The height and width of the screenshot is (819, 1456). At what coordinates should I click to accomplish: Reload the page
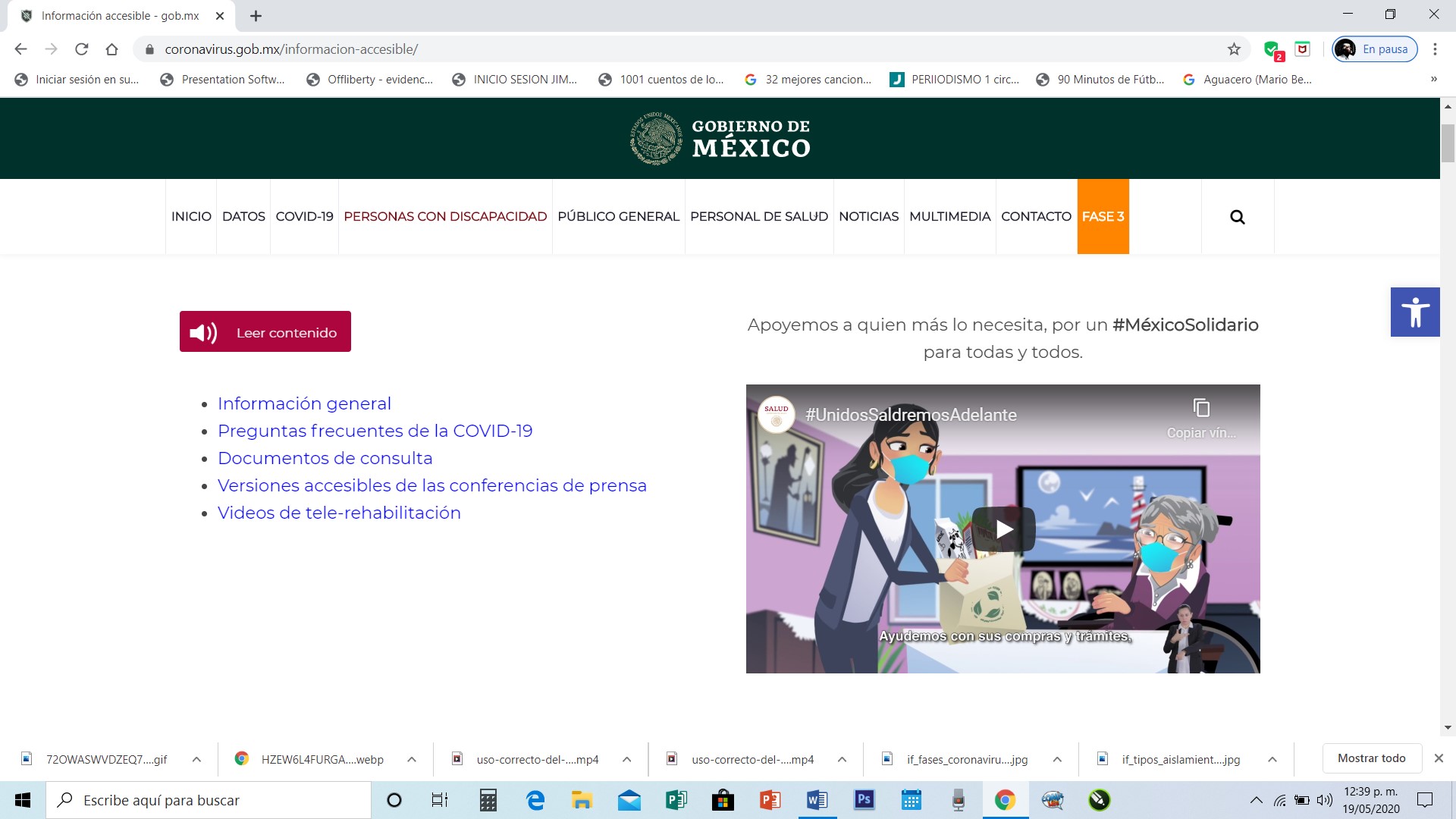(82, 49)
